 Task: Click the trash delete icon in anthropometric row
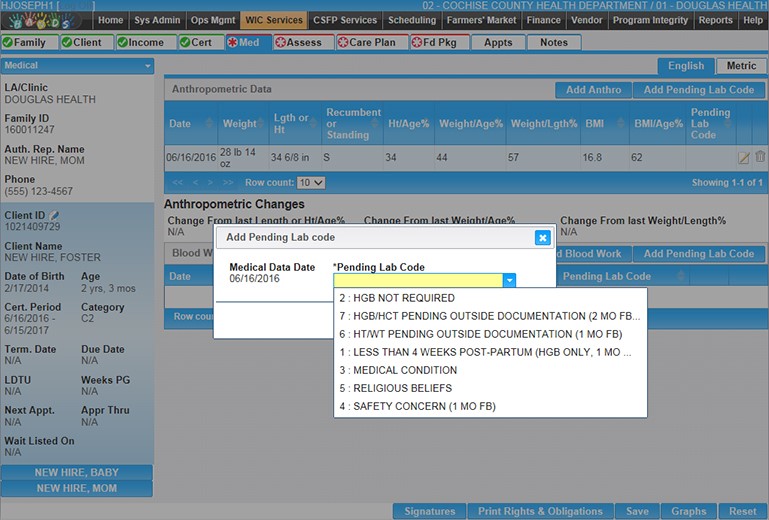tap(760, 157)
